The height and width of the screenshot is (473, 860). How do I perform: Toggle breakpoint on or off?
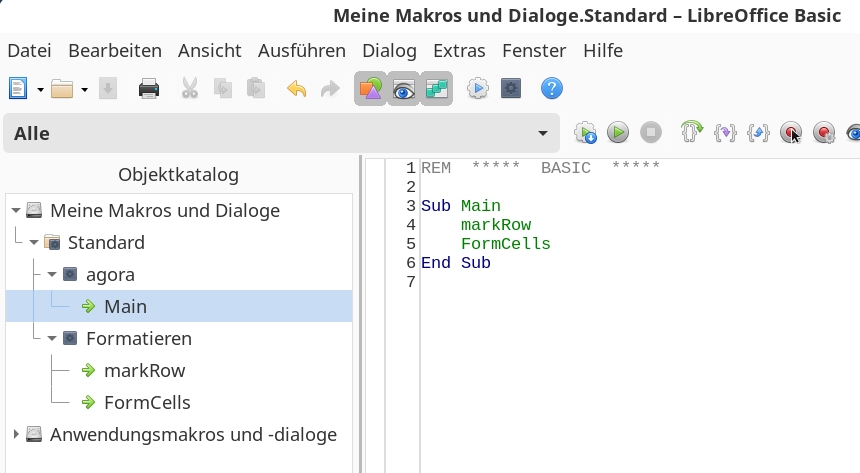coord(791,133)
